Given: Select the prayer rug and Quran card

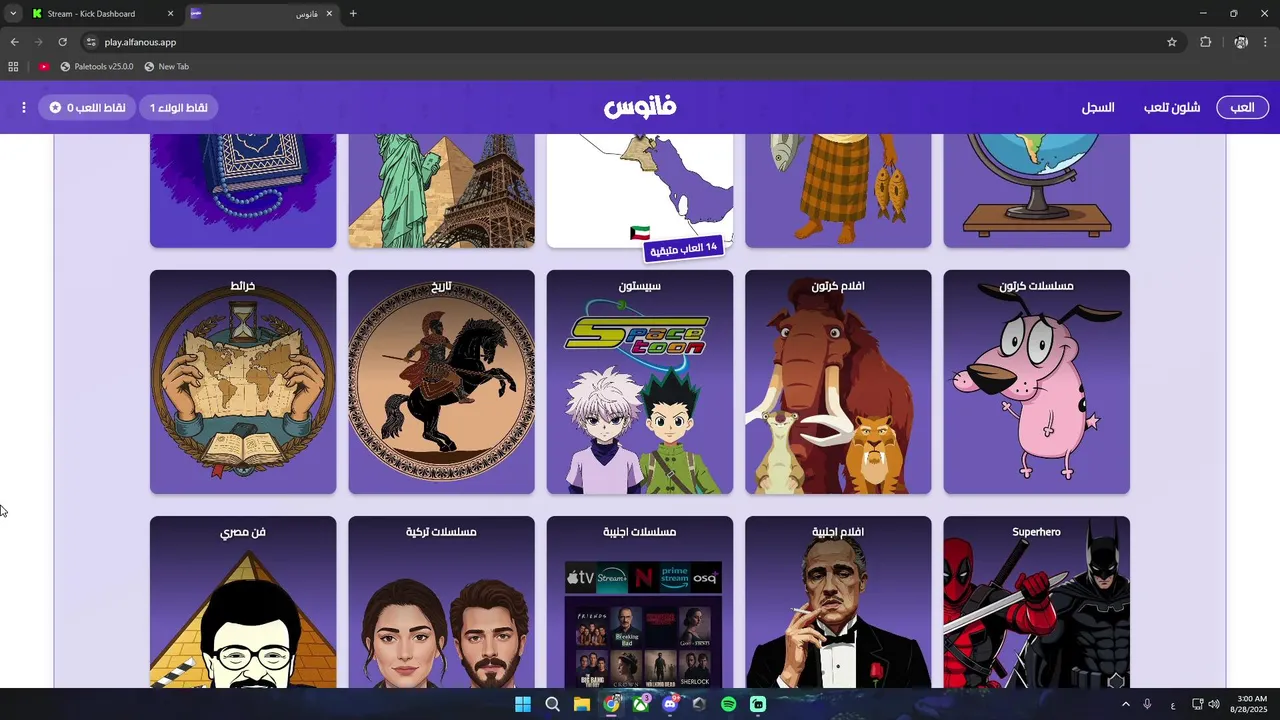Looking at the screenshot, I should coord(243,191).
